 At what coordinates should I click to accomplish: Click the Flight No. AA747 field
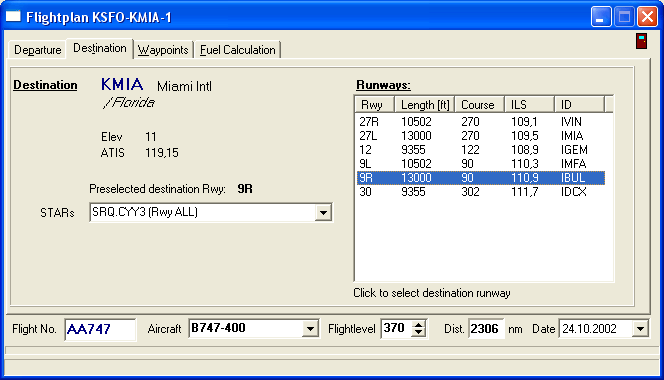point(100,329)
